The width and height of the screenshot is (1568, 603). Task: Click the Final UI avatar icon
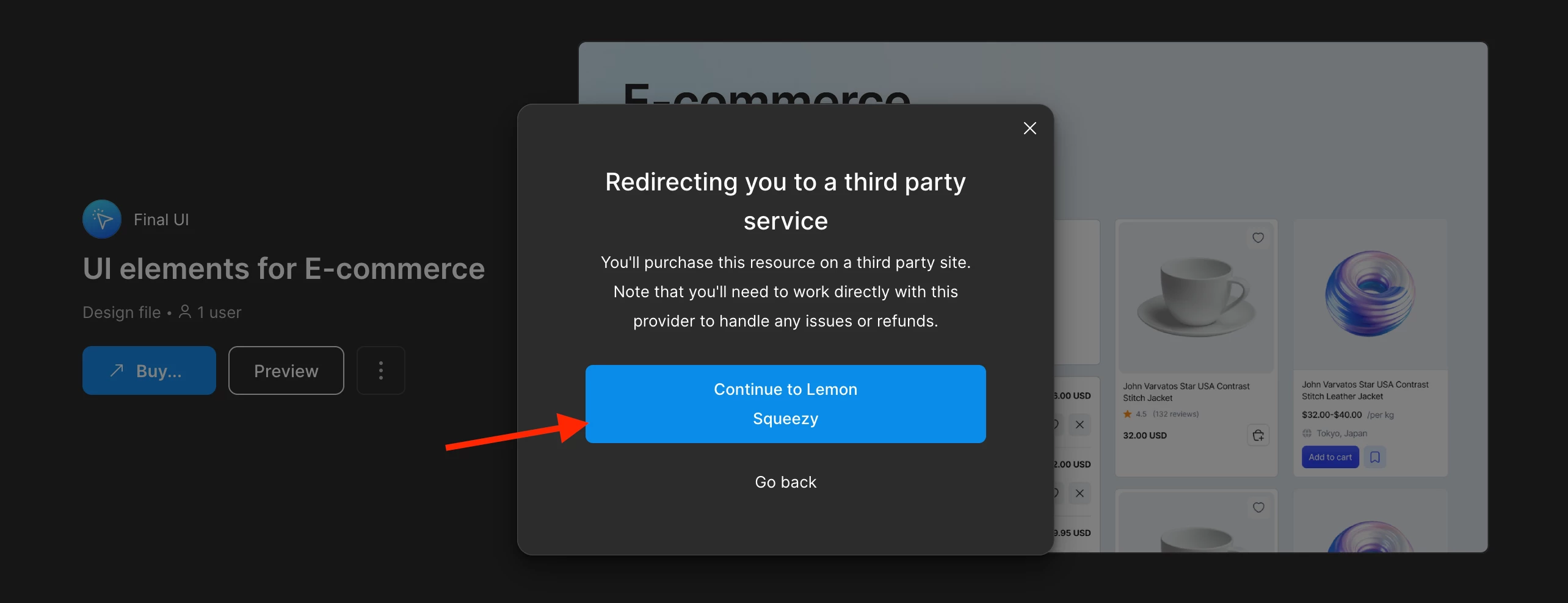(x=102, y=219)
